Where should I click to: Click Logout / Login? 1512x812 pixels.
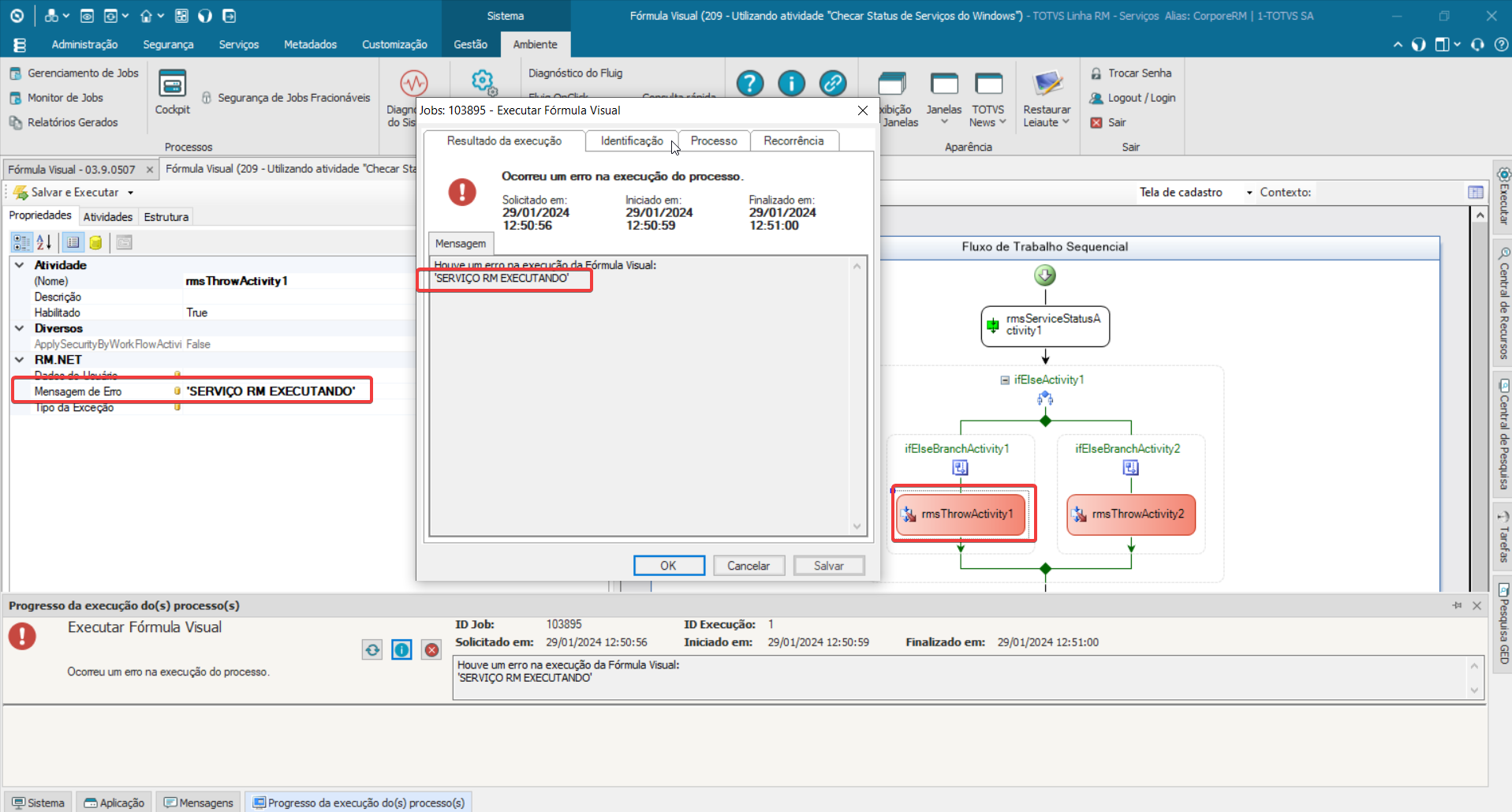click(1133, 98)
